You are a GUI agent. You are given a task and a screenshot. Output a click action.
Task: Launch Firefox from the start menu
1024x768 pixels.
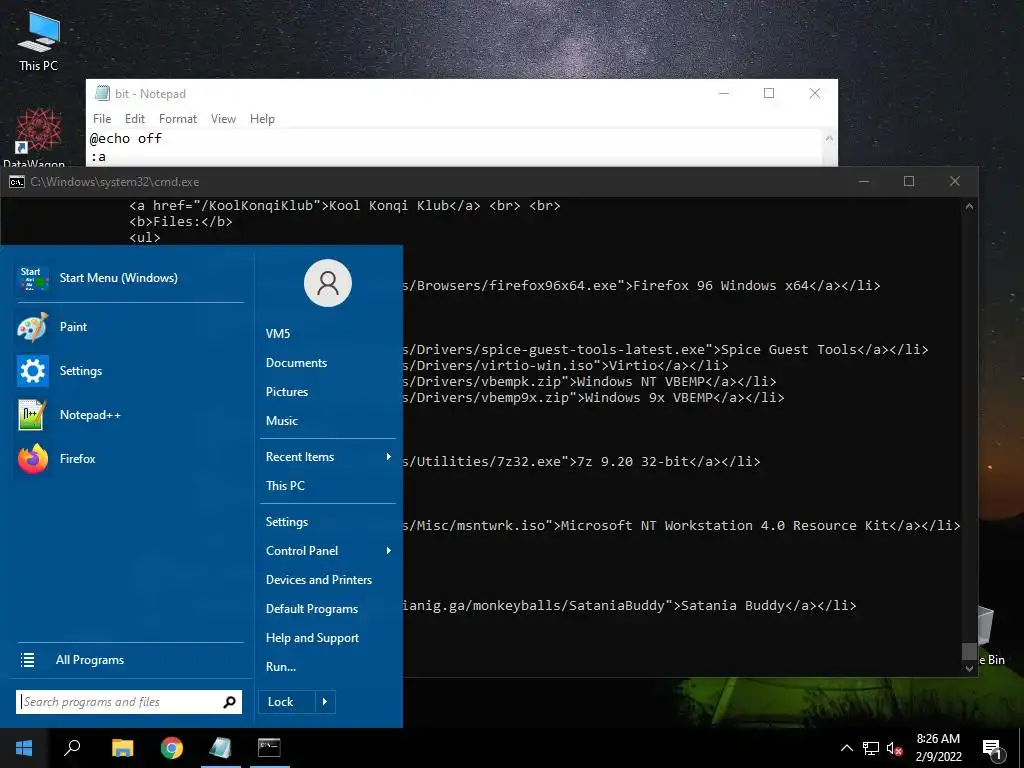click(129, 459)
